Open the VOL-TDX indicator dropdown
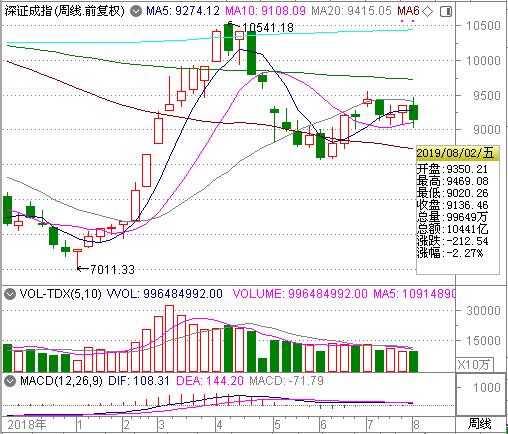 point(10,294)
